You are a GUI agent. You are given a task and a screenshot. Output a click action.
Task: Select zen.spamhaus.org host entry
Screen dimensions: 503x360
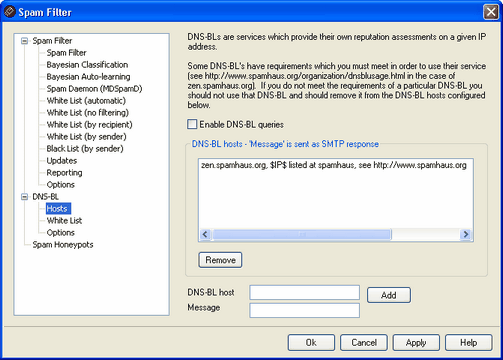point(334,165)
